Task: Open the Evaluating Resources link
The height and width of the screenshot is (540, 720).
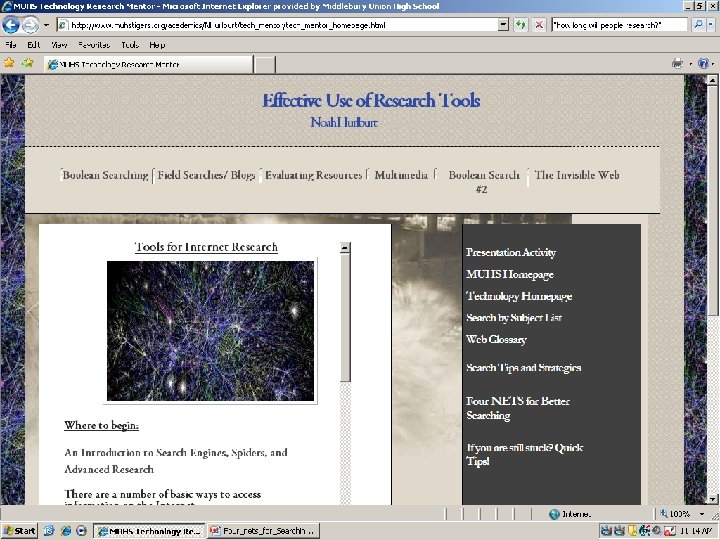Action: (314, 175)
